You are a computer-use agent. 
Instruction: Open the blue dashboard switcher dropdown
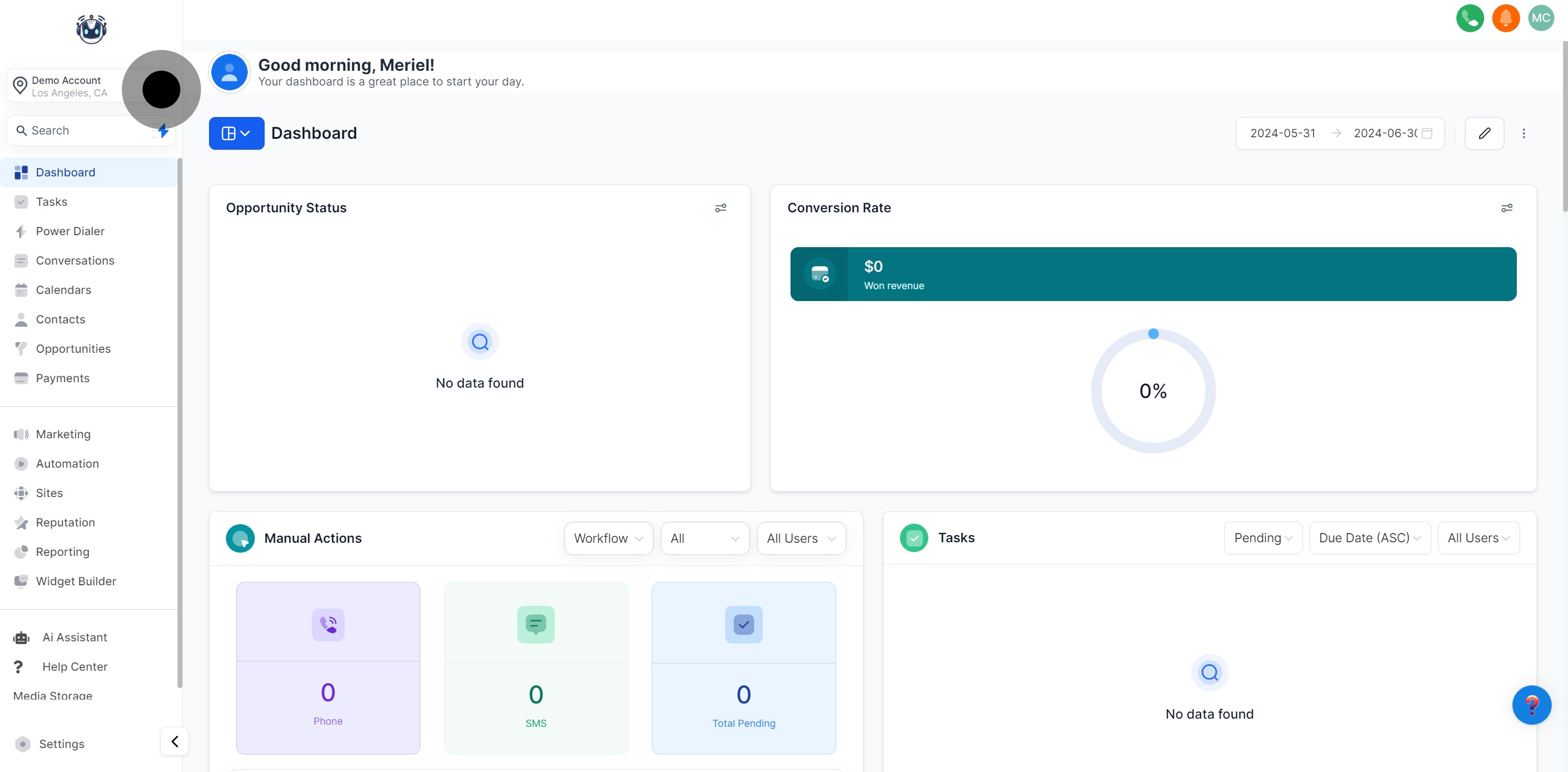(236, 133)
